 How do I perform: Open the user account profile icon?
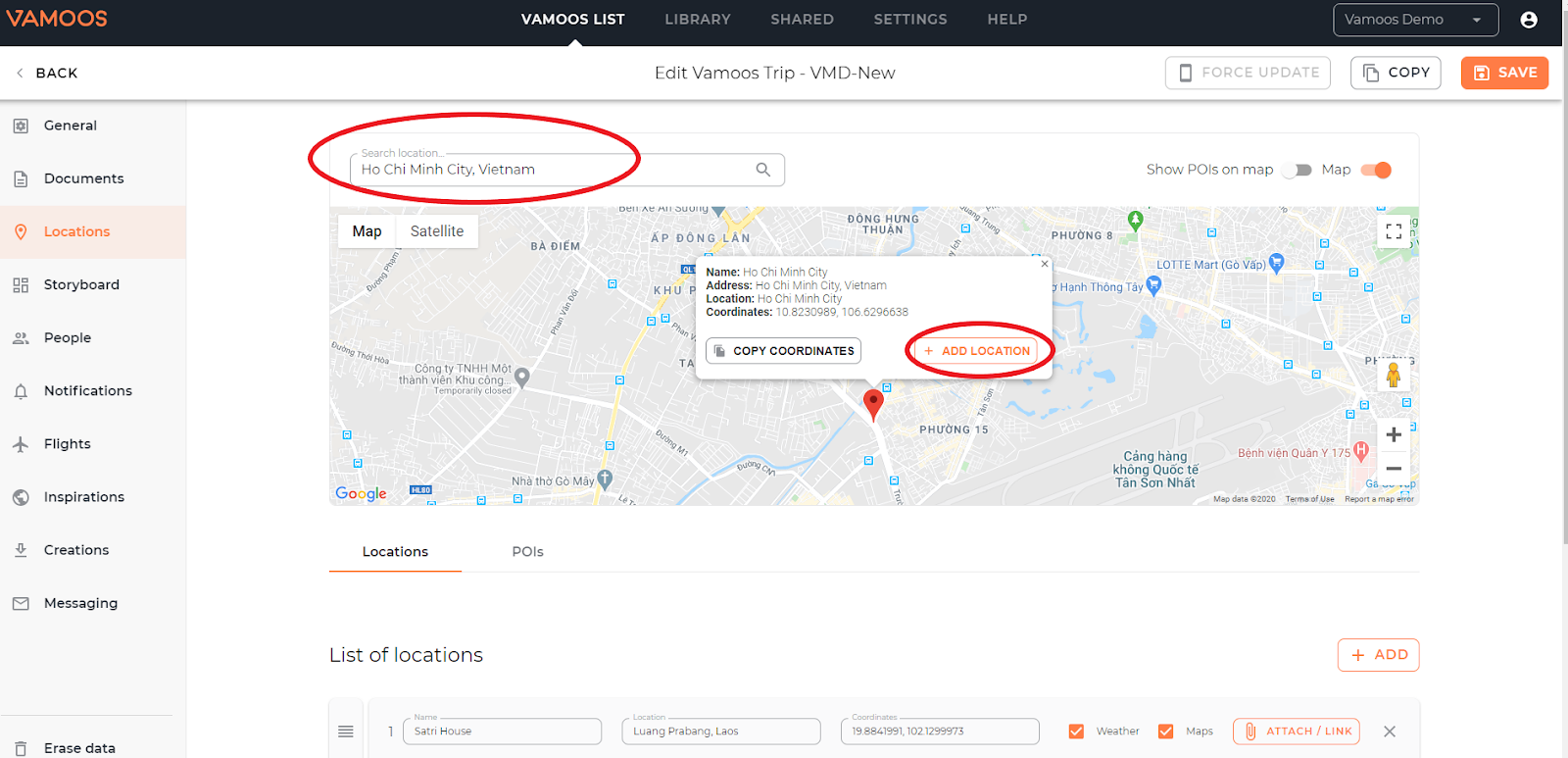(x=1529, y=20)
